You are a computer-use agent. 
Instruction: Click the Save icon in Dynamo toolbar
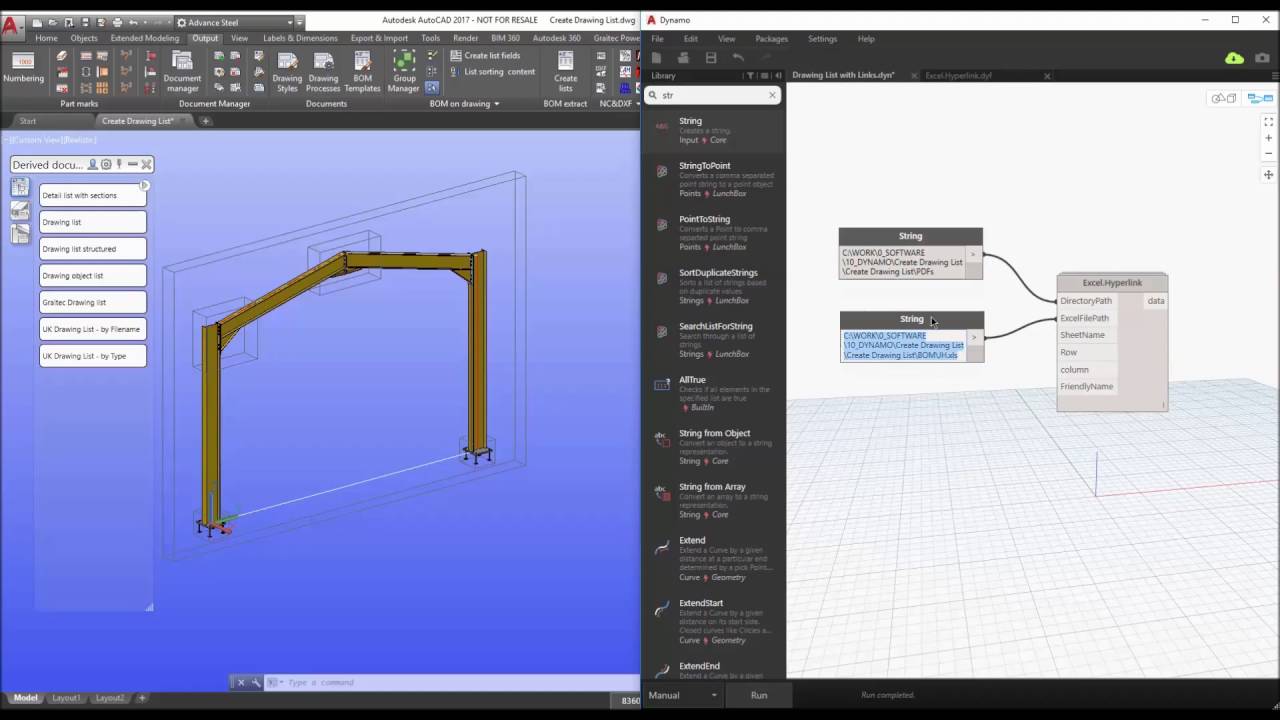(x=711, y=58)
